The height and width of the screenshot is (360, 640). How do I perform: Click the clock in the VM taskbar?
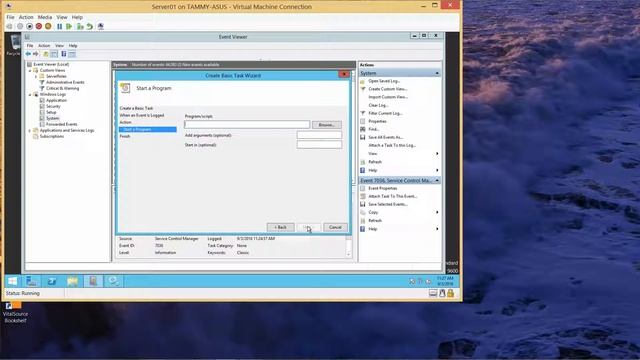444,281
